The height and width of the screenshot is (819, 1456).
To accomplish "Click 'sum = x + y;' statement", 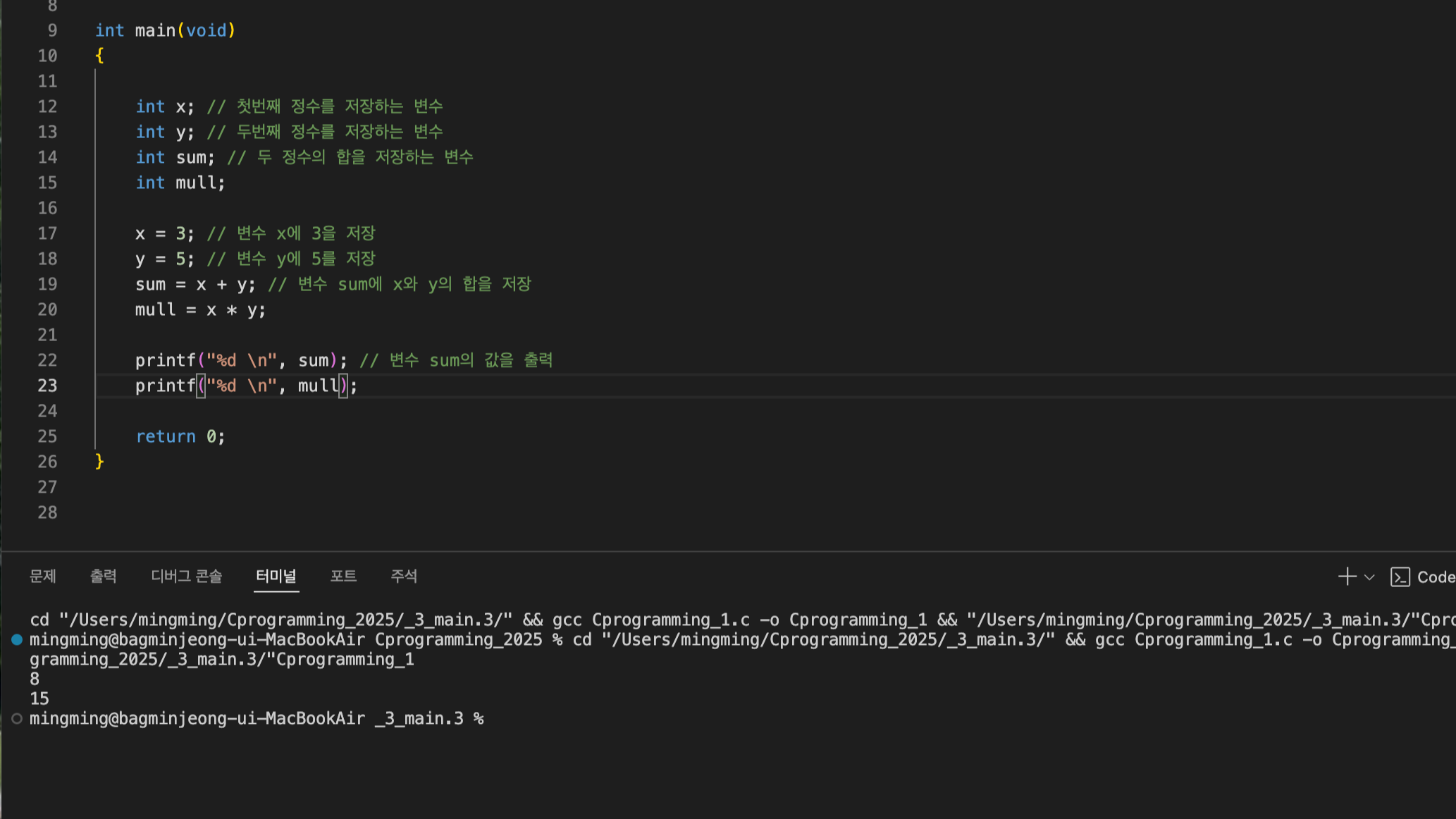I will [x=196, y=284].
